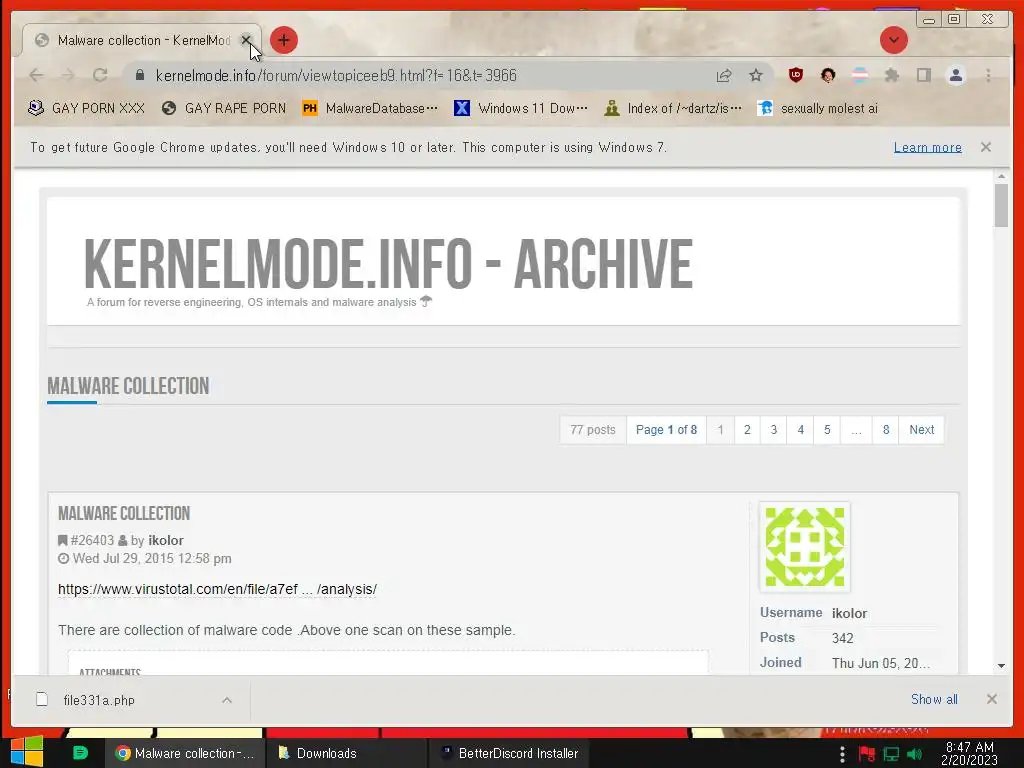Close the Malware collection browser tab
Image resolution: width=1024 pixels, height=768 pixels.
coord(246,40)
